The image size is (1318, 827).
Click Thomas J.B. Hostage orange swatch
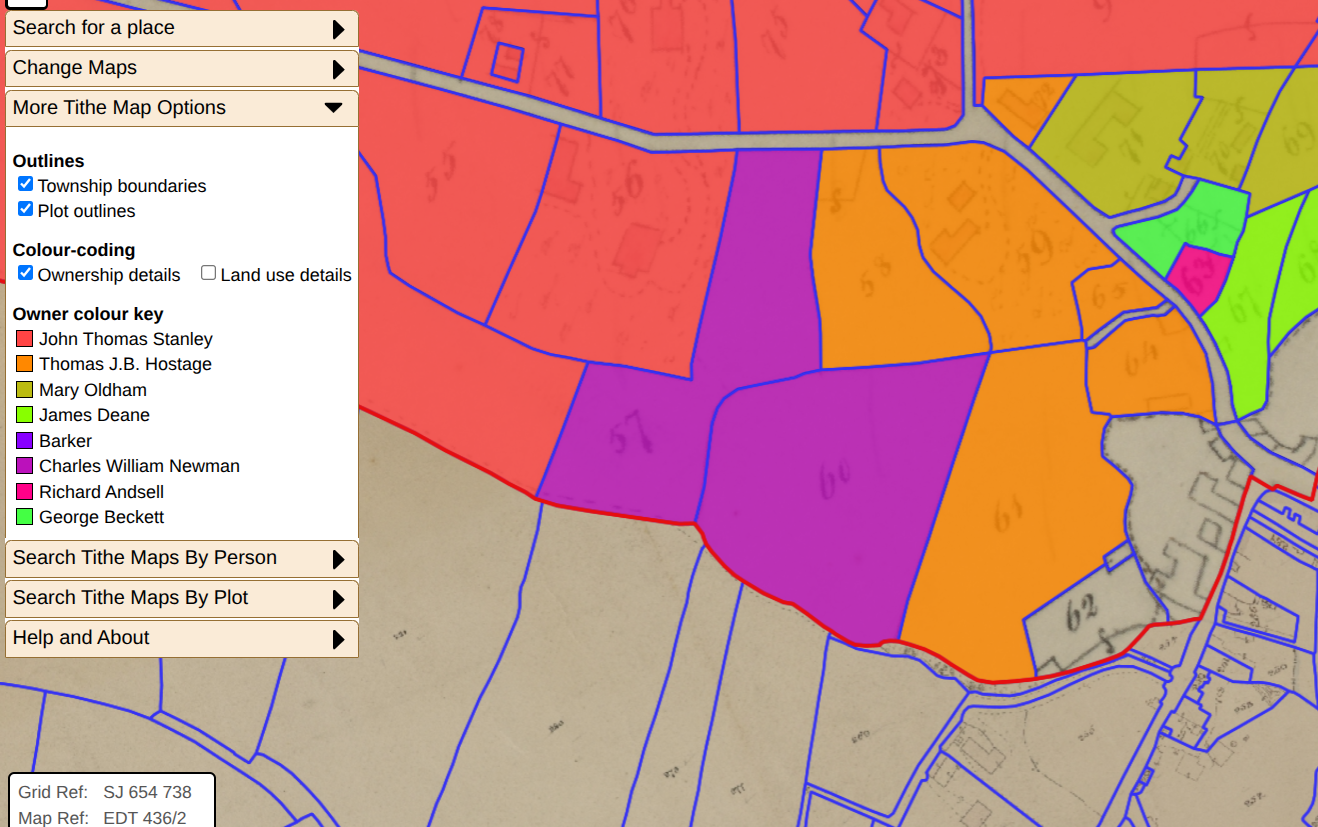pos(24,364)
